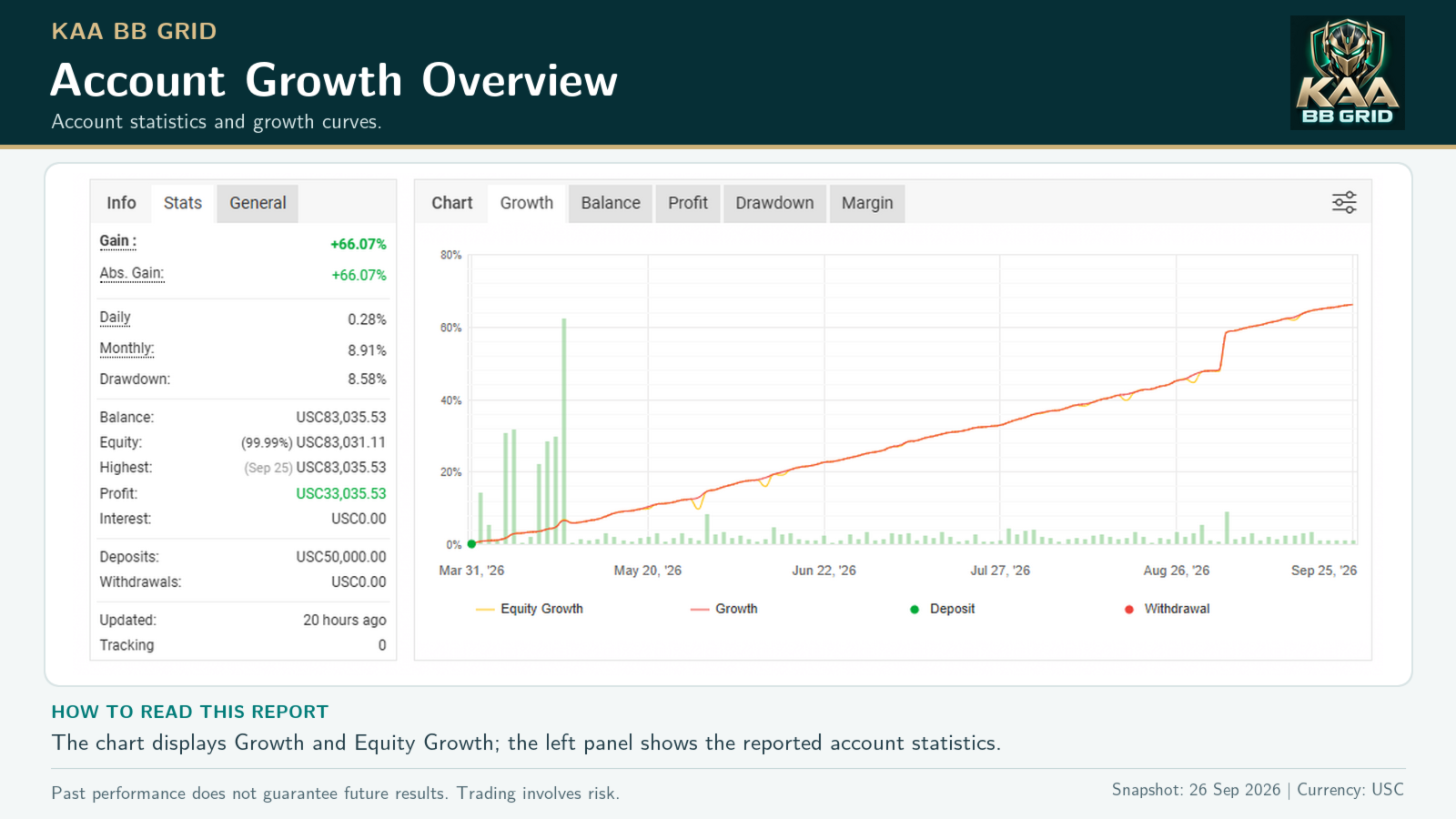The width and height of the screenshot is (1456, 819).
Task: Switch to the Balance chart tab
Action: coord(611,203)
